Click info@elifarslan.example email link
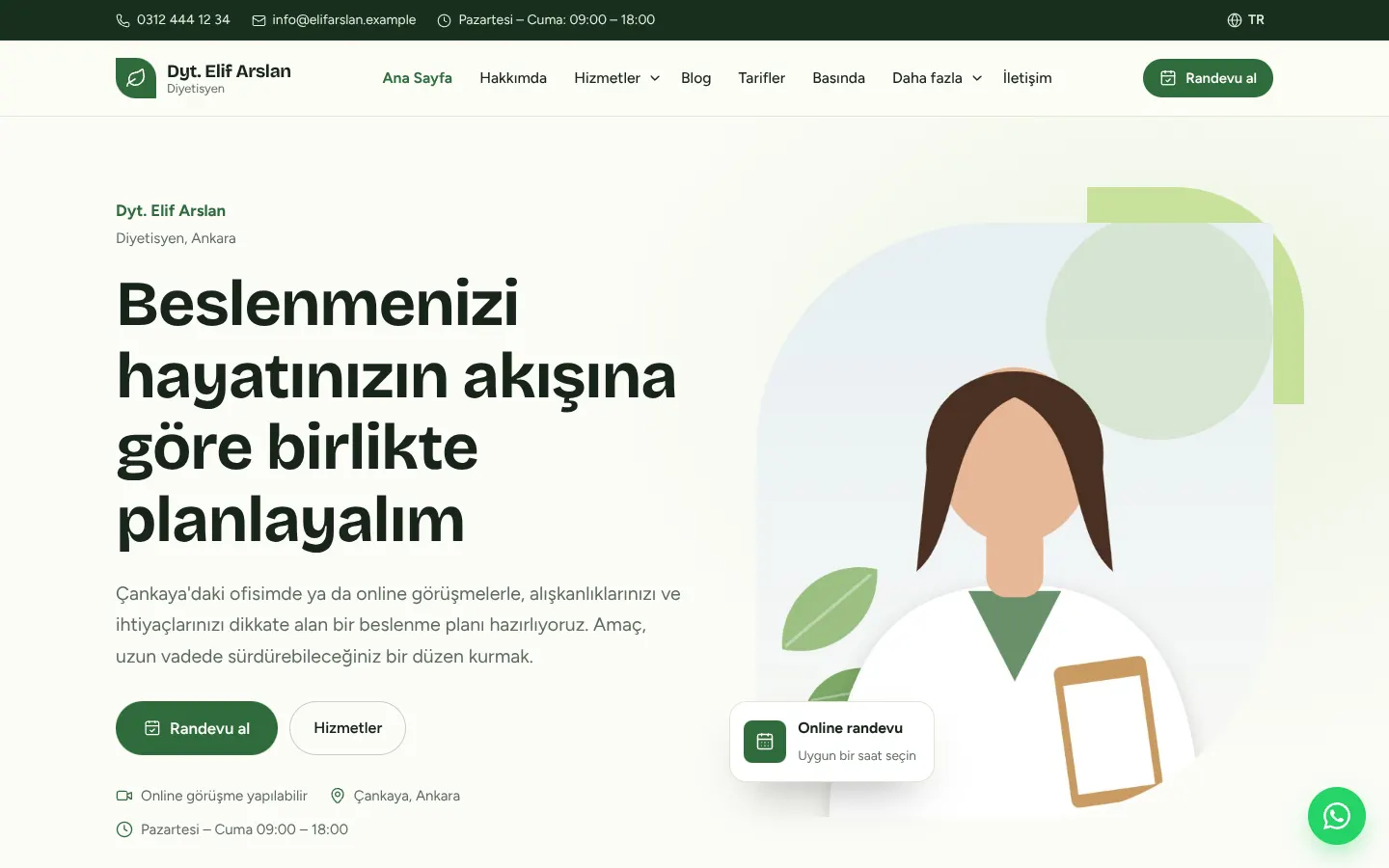 click(344, 20)
